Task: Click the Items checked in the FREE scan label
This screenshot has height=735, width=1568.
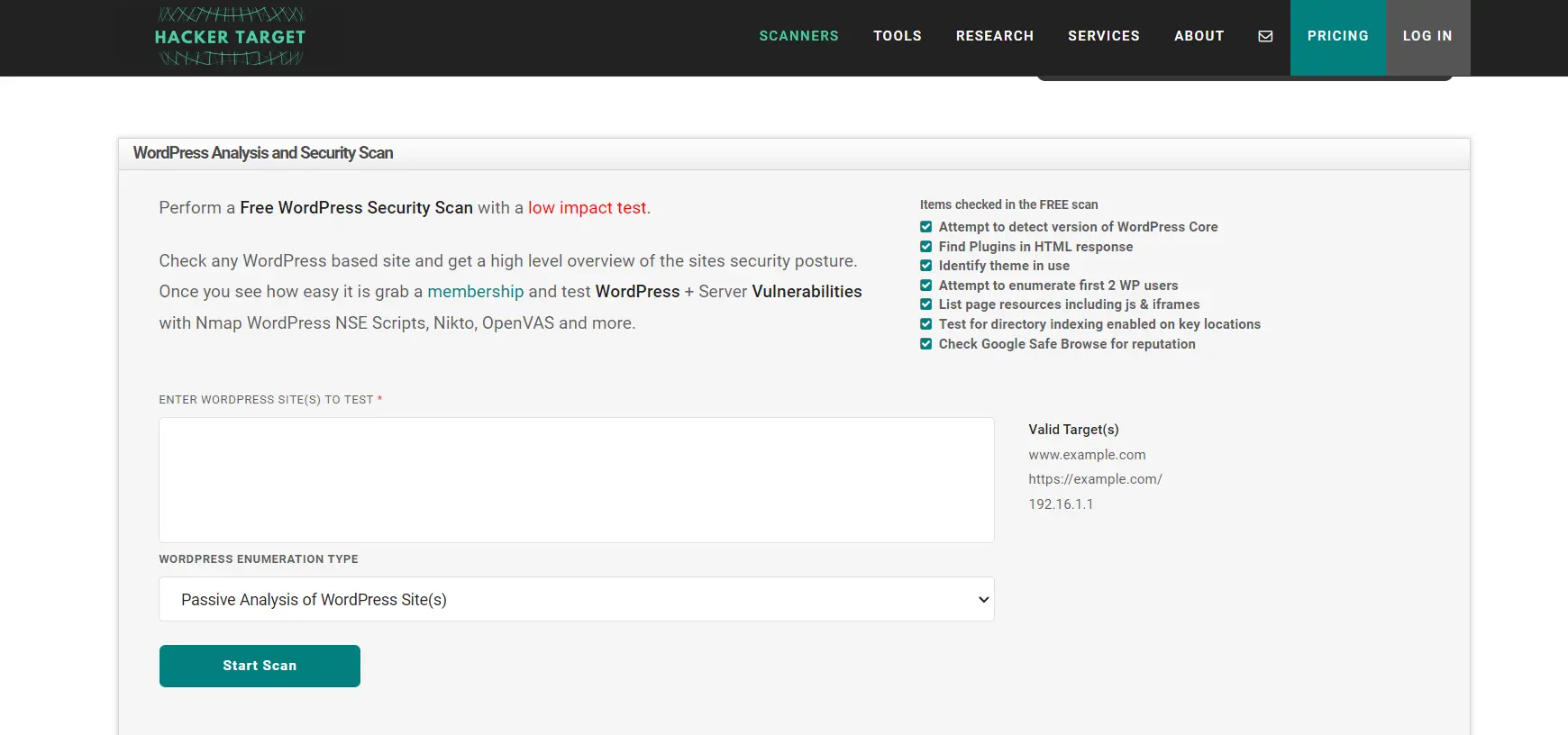Action: click(1008, 204)
